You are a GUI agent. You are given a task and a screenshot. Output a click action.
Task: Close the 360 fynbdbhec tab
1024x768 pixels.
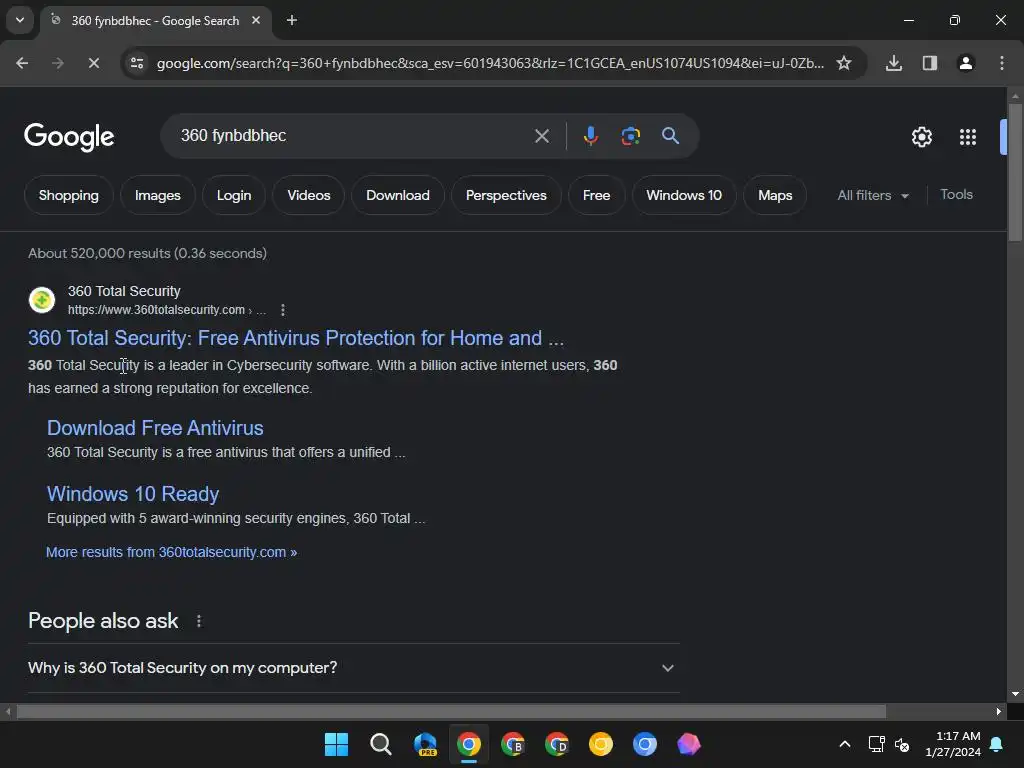pyautogui.click(x=256, y=21)
